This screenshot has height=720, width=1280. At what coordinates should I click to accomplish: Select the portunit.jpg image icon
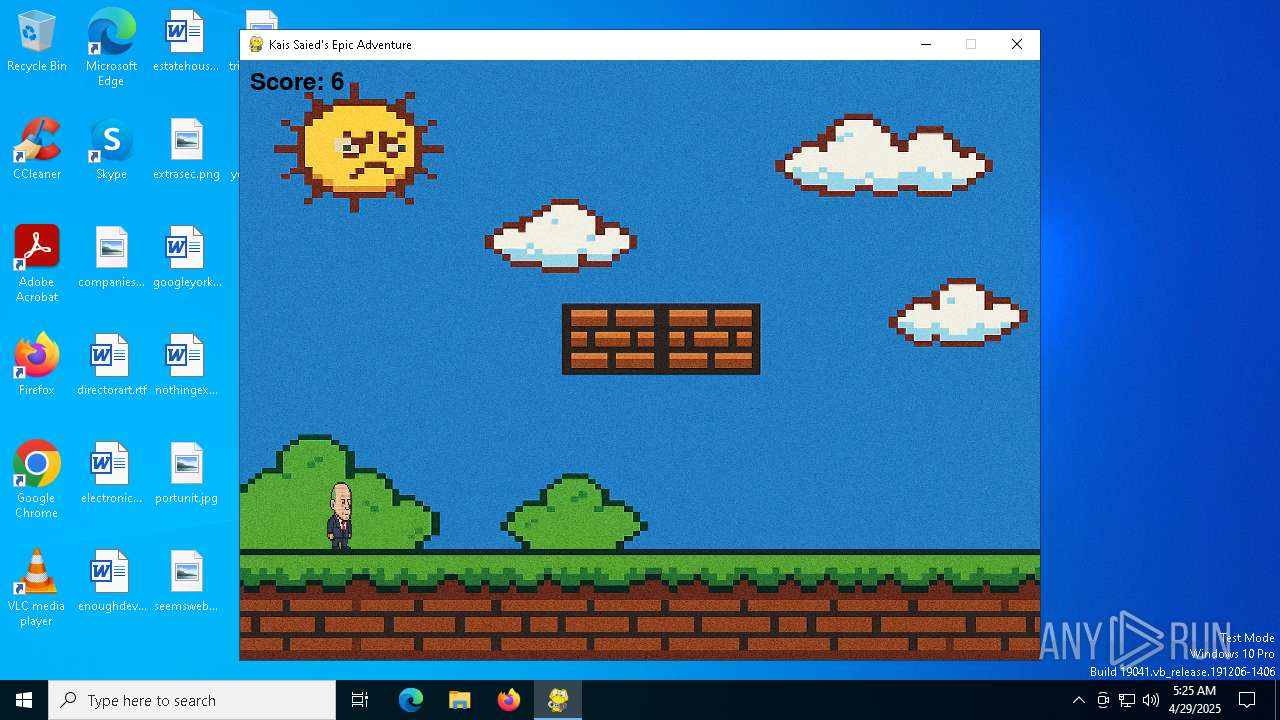(x=186, y=474)
